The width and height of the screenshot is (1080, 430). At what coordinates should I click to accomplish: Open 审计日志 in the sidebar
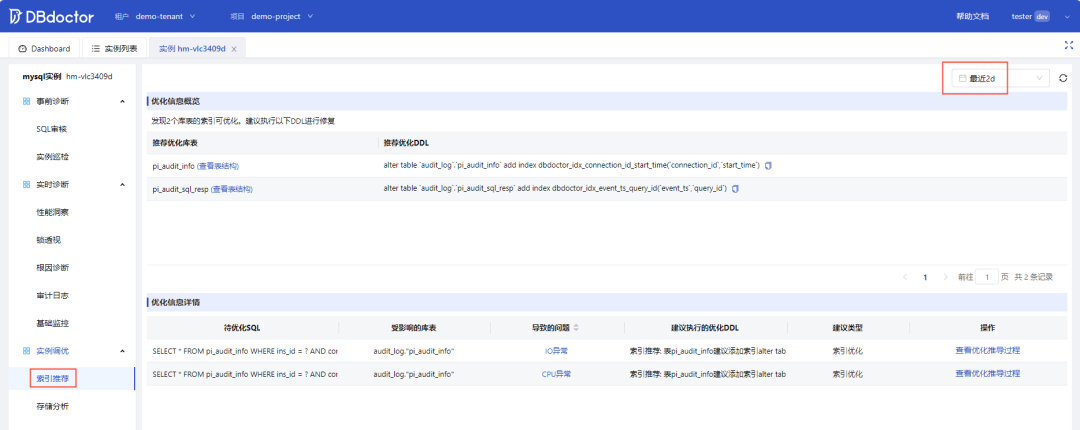pos(52,295)
